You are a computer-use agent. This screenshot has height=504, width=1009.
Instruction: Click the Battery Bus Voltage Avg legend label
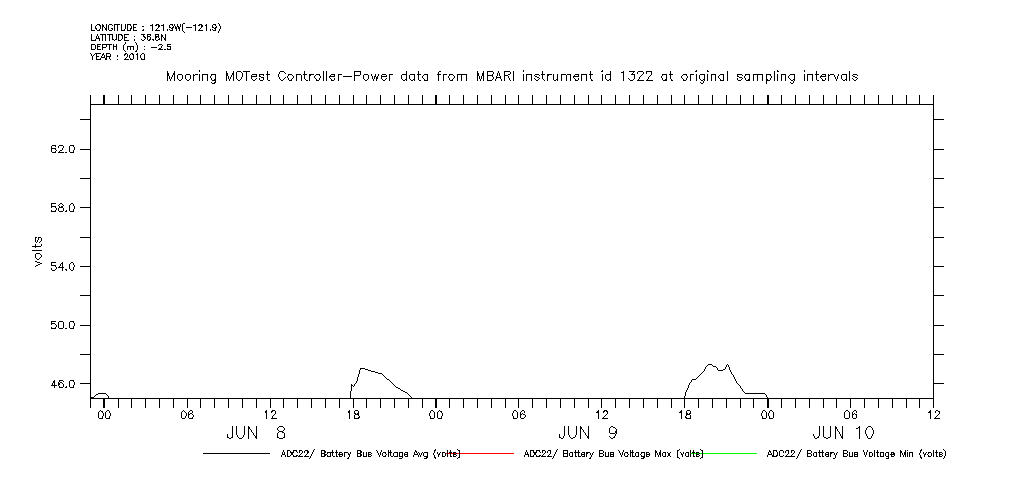coord(368,454)
